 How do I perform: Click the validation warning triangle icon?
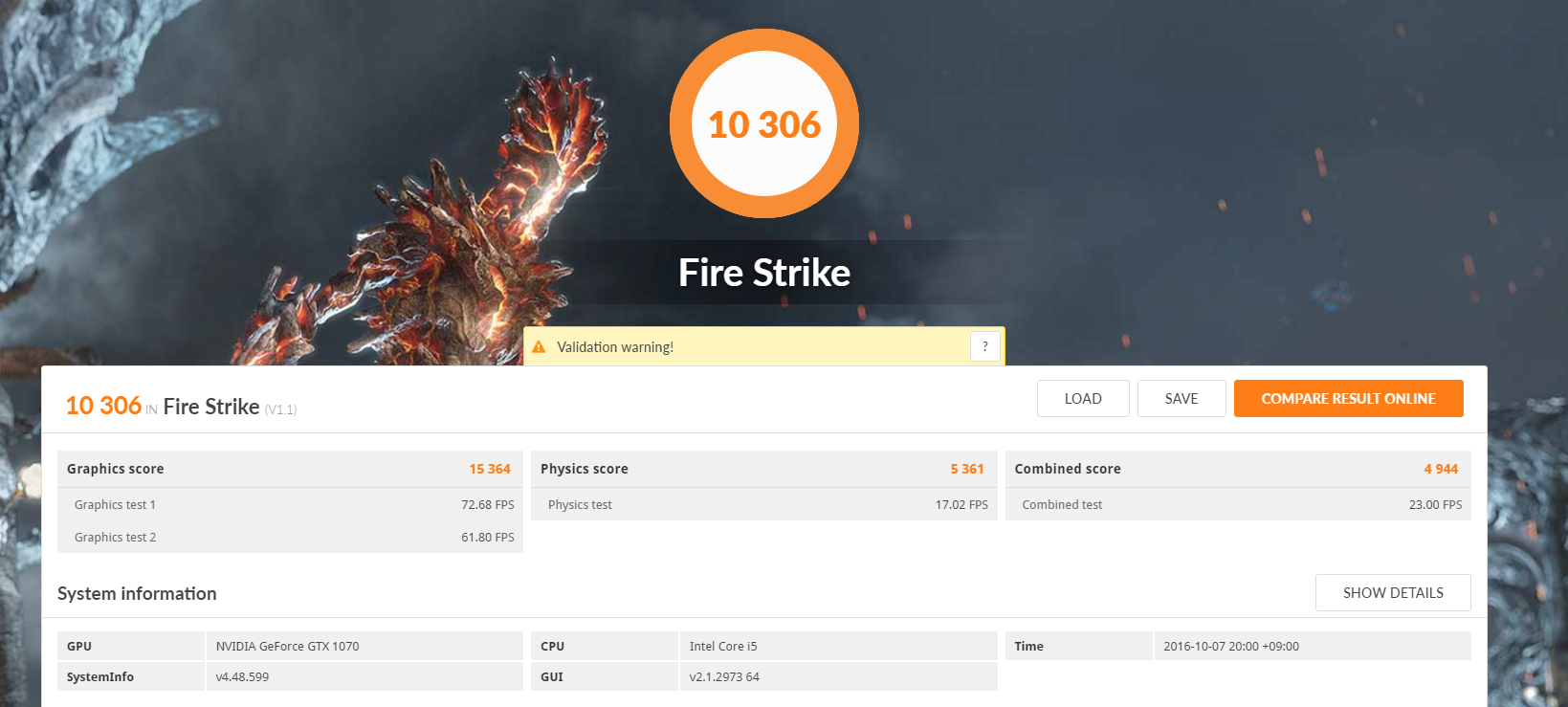pos(539,347)
